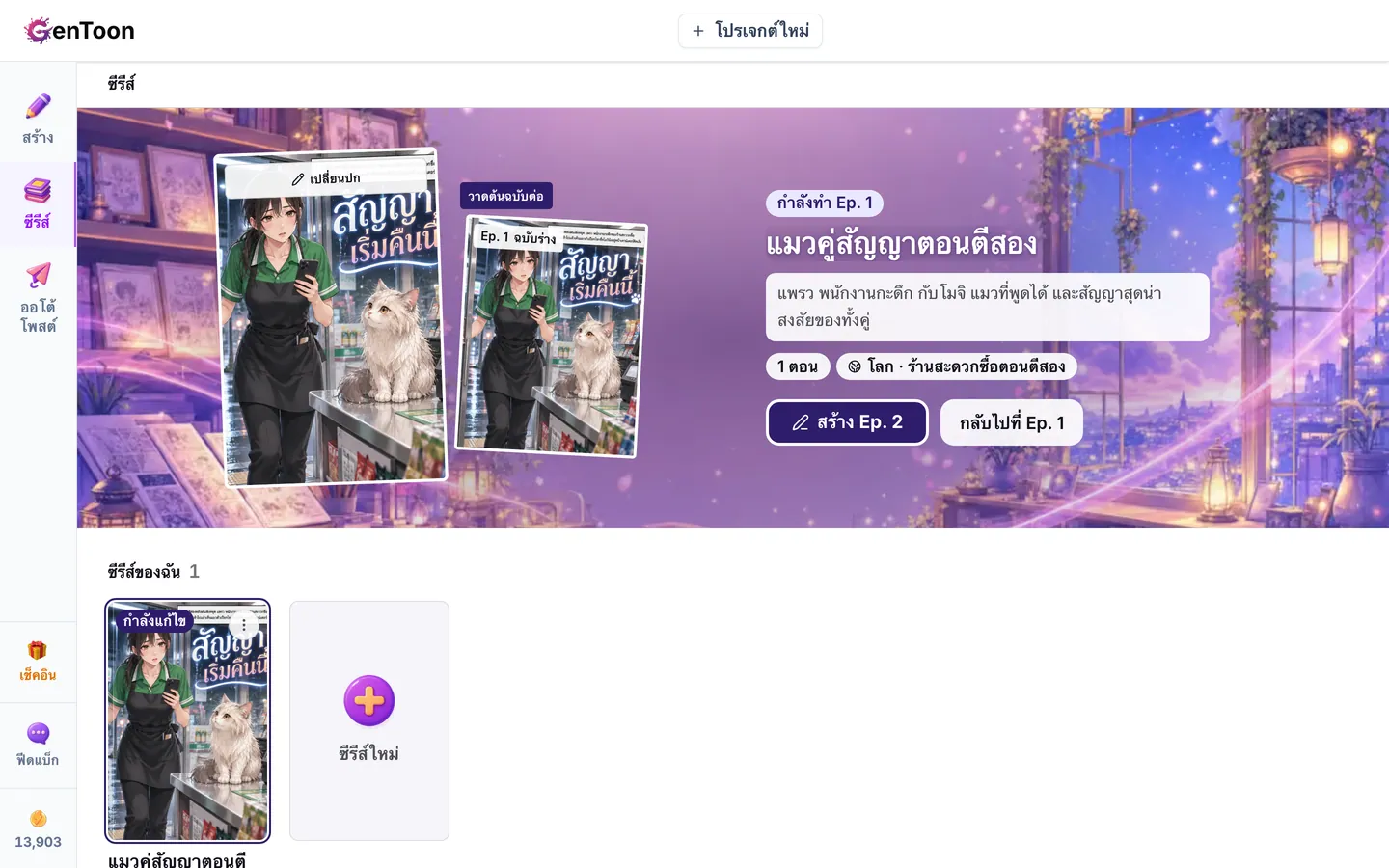1389x868 pixels.
Task: Open the Ep. 1 ฉบับร่าง draft thumbnail
Action: (x=551, y=336)
